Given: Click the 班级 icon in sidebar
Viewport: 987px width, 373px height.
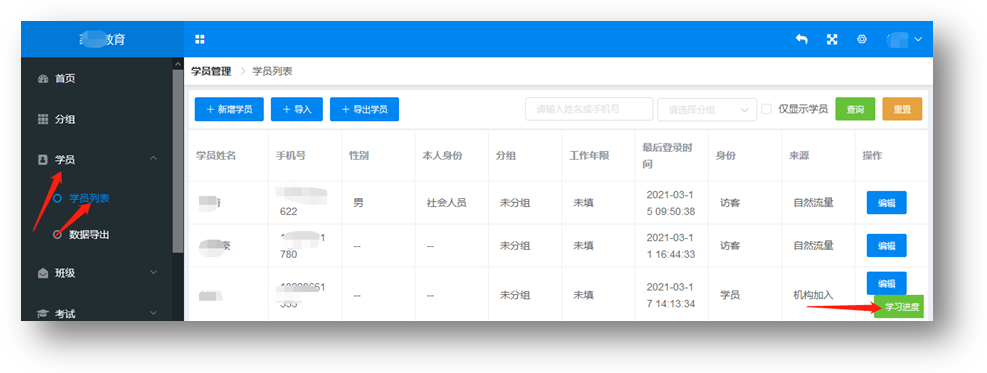Looking at the screenshot, I should coord(43,274).
